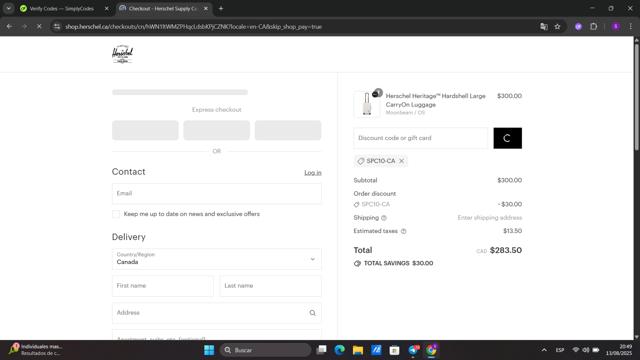Show hidden system tray icons
Image resolution: width=640 pixels, height=360 pixels.
(544, 350)
